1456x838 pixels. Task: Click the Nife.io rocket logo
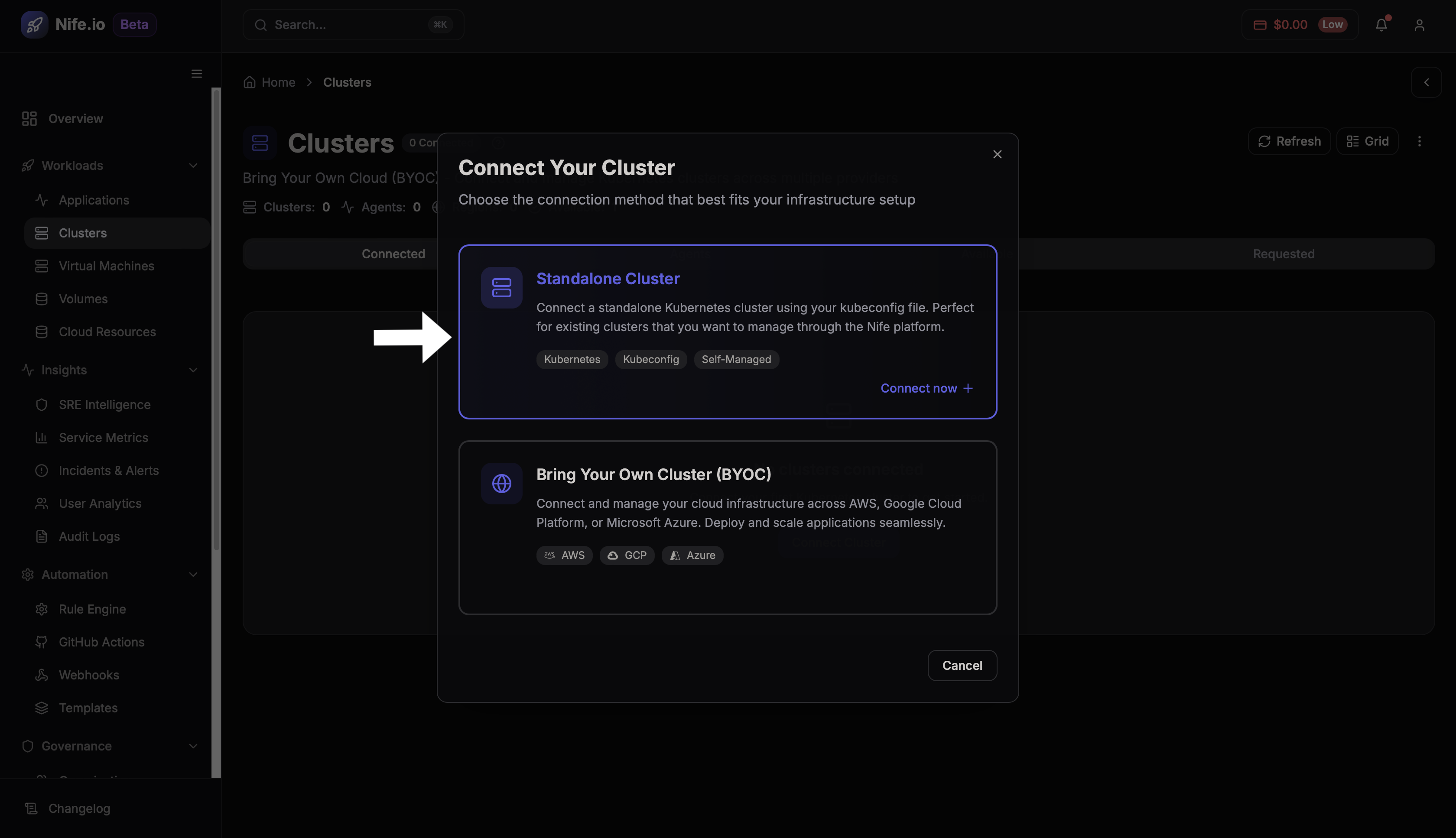(x=35, y=24)
